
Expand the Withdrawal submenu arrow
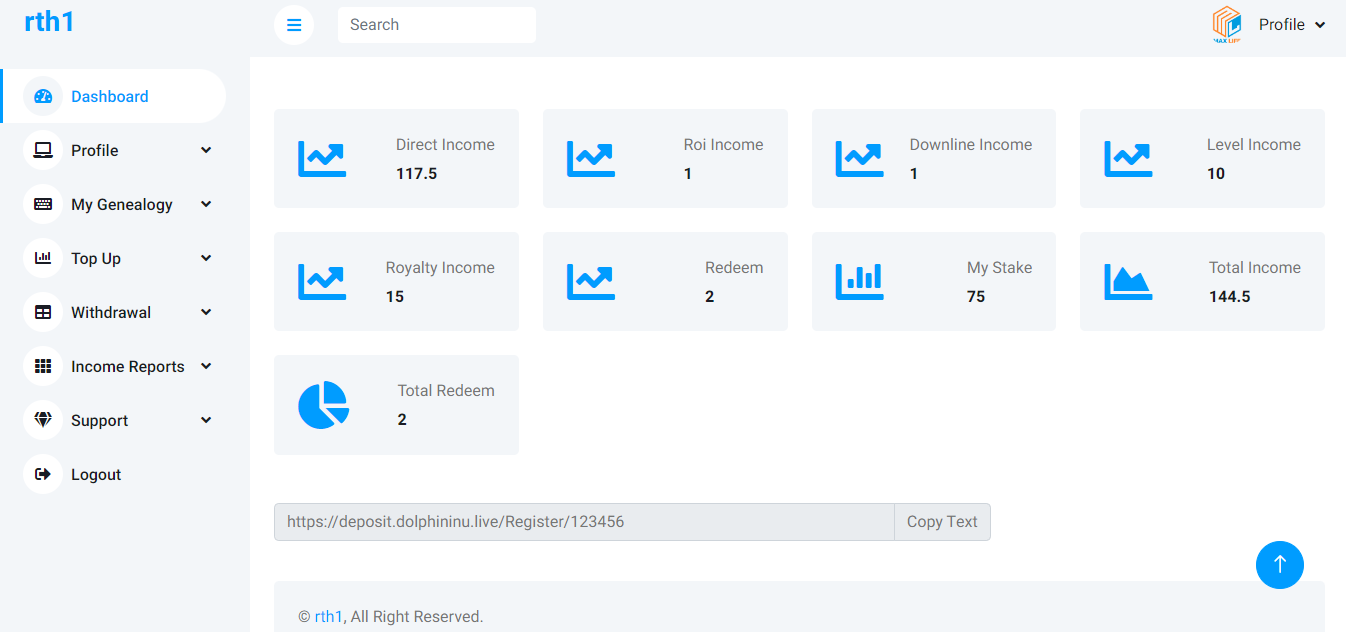pyautogui.click(x=206, y=312)
